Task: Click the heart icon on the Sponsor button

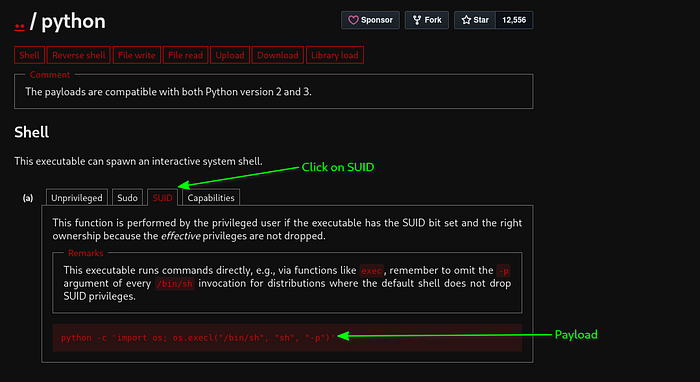Action: point(353,20)
